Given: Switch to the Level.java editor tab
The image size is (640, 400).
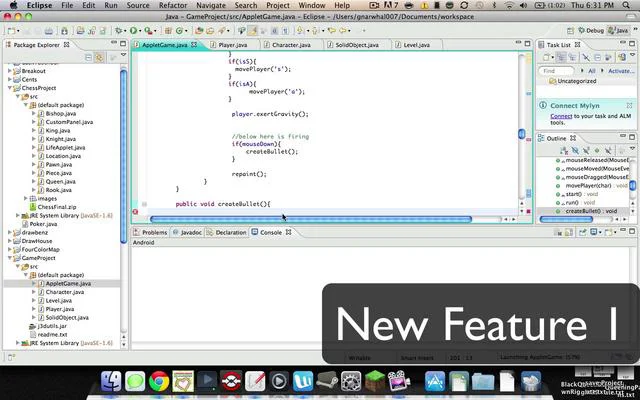Looking at the screenshot, I should (416, 45).
